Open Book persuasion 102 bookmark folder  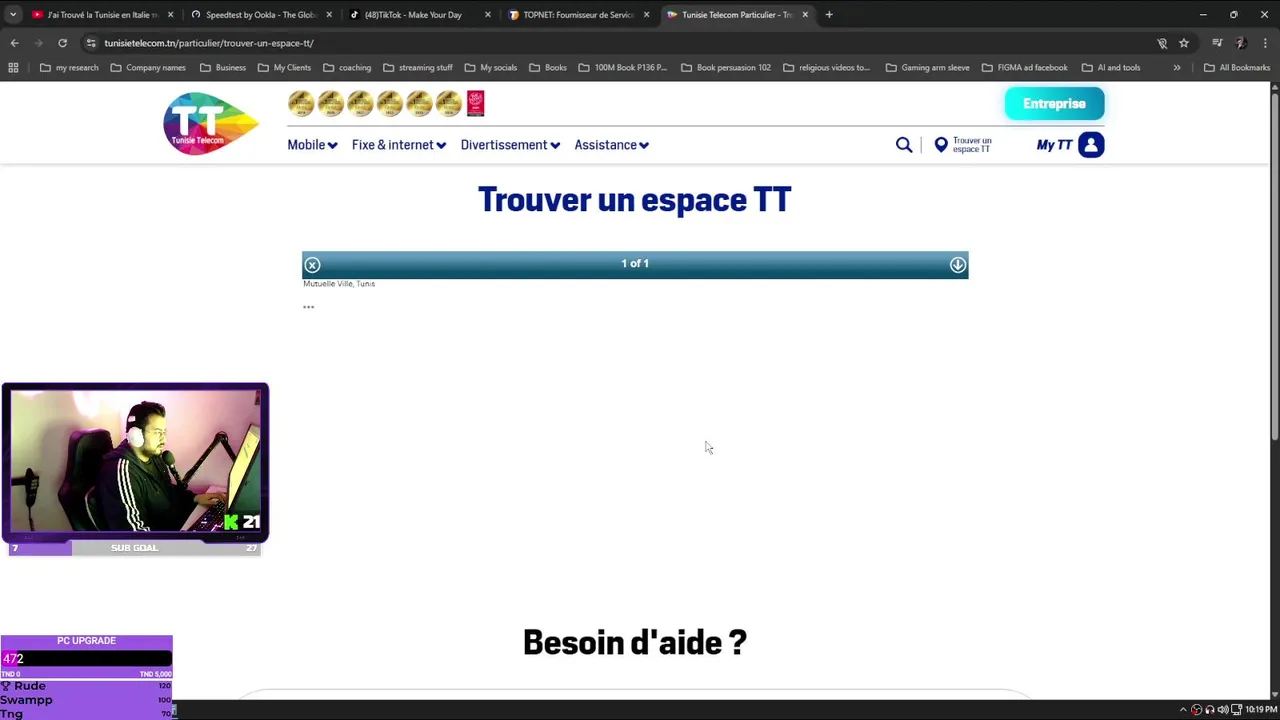[726, 68]
